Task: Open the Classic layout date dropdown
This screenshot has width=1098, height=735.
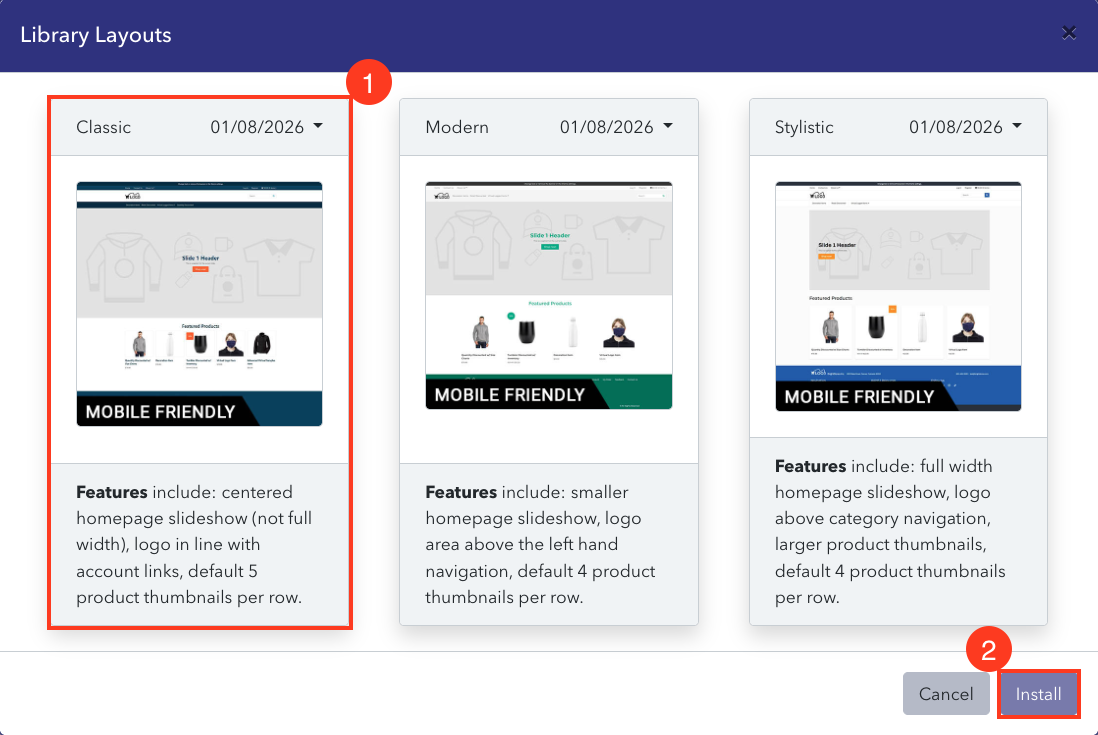Action: (x=267, y=127)
